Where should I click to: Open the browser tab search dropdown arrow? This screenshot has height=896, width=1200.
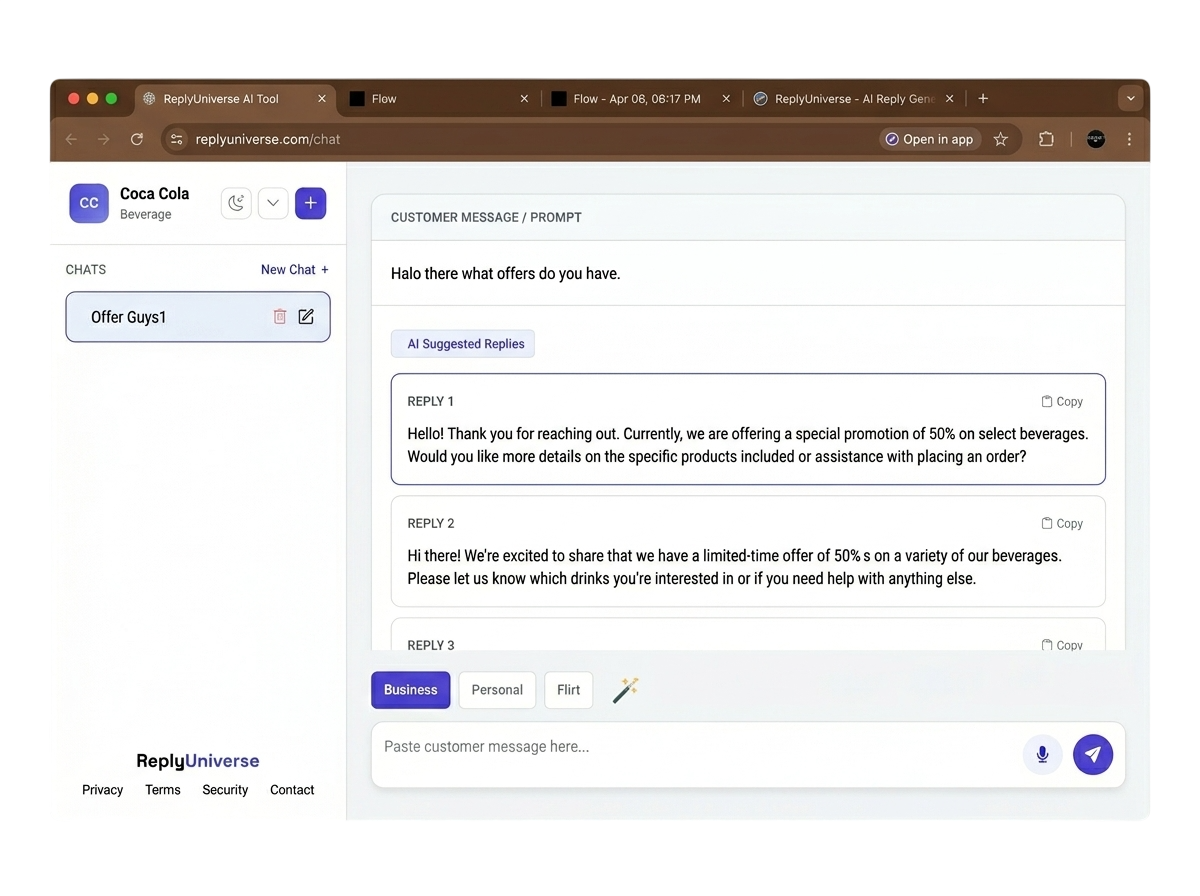click(1130, 98)
